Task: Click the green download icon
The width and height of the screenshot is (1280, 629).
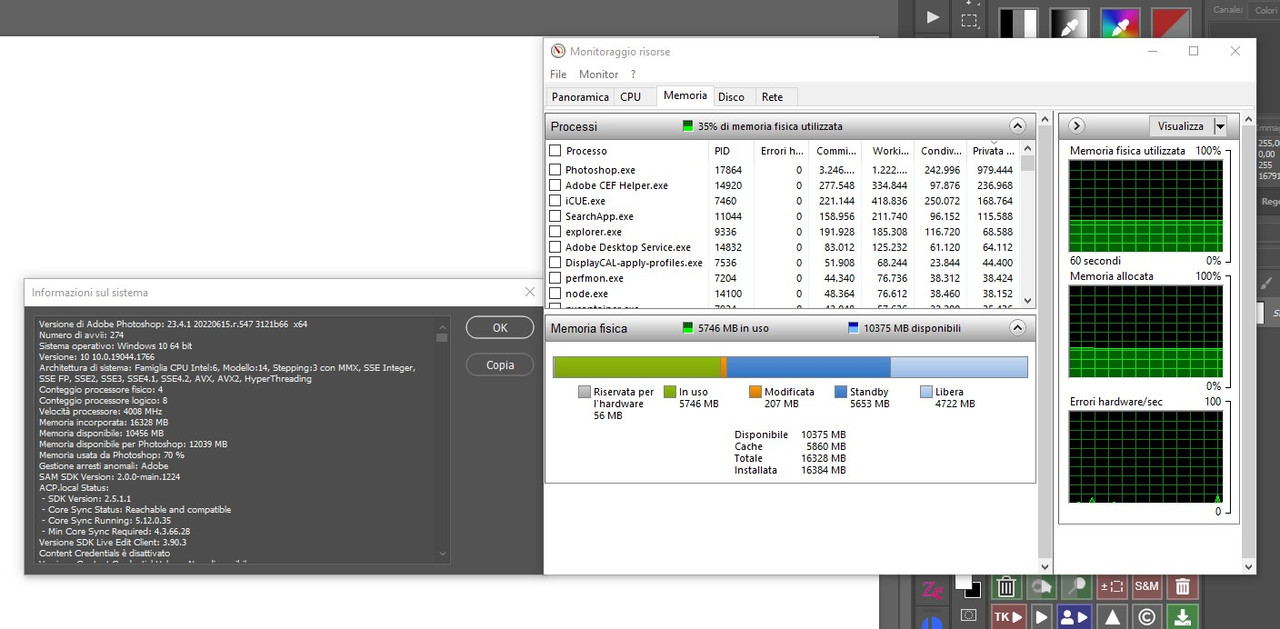Action: click(x=1182, y=617)
